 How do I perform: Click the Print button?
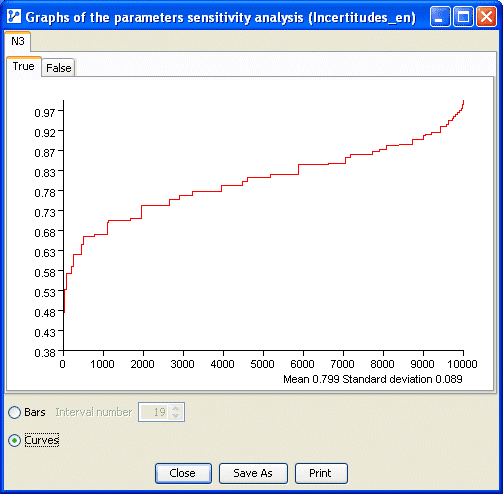[x=321, y=473]
